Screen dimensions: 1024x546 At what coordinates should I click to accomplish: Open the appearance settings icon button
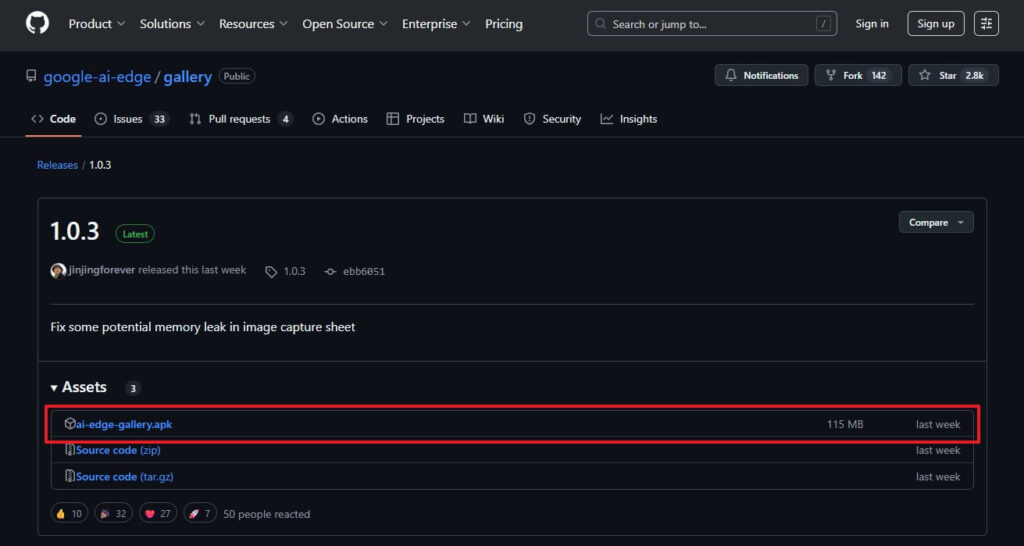(x=986, y=24)
